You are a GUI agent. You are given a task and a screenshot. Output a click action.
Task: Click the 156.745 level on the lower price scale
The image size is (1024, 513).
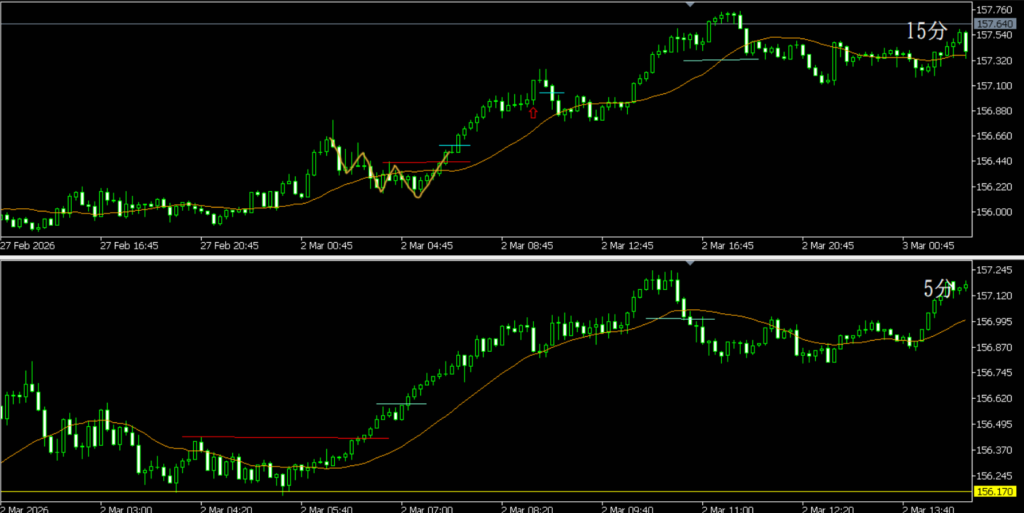pos(996,373)
